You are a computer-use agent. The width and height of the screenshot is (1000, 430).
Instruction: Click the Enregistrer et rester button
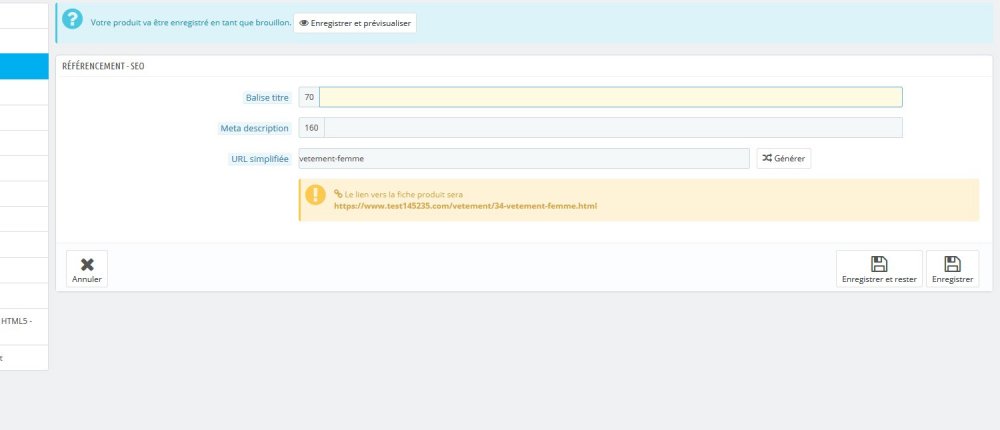click(879, 269)
